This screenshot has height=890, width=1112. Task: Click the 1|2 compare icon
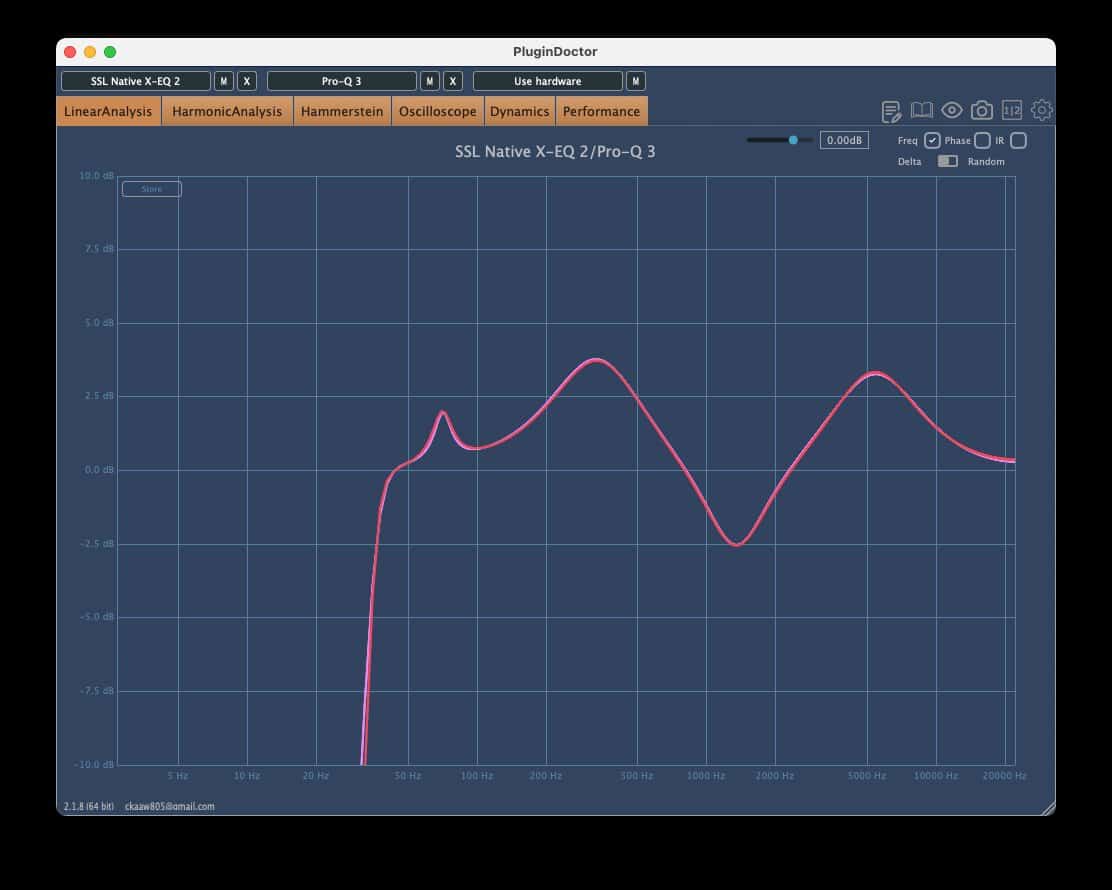tap(1011, 110)
